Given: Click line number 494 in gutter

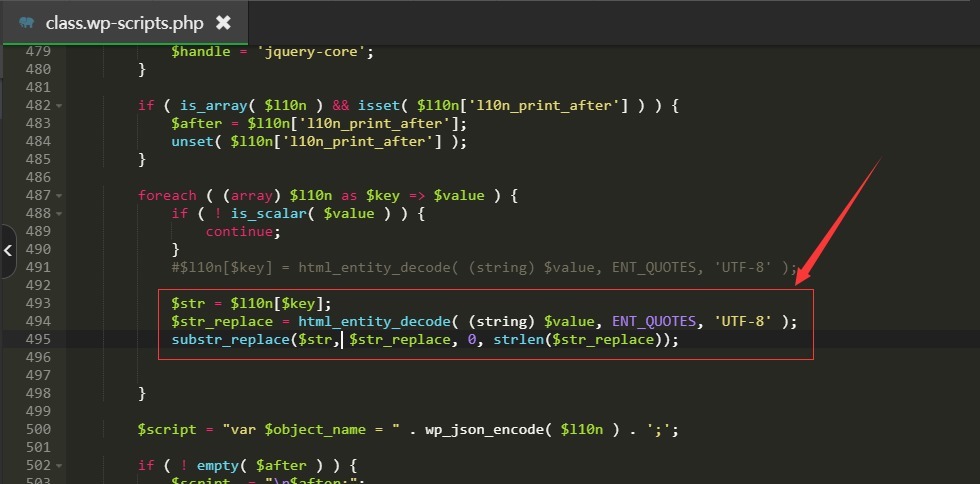Looking at the screenshot, I should pos(38,321).
